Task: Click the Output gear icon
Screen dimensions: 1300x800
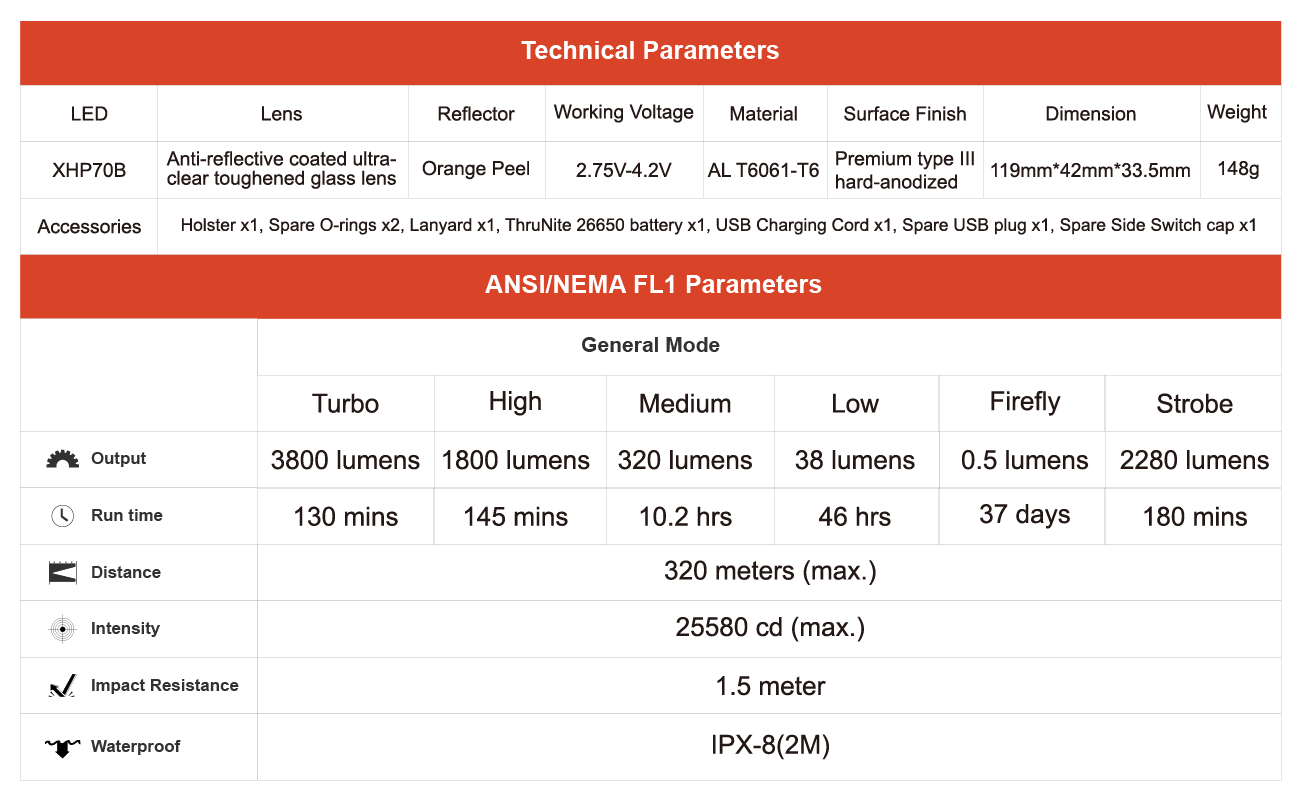Action: point(62,459)
